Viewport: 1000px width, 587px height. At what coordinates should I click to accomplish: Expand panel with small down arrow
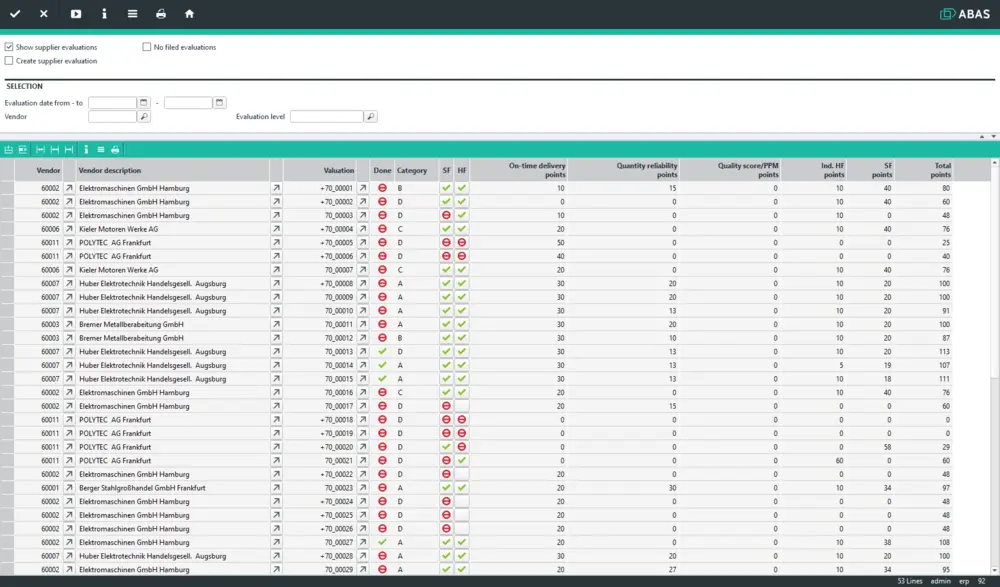994,137
